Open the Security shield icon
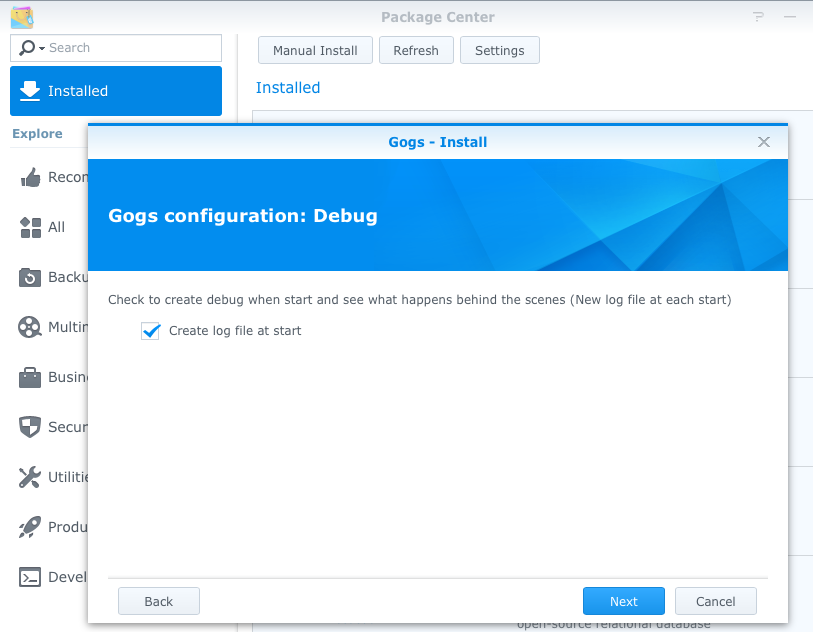Image resolution: width=813 pixels, height=632 pixels. point(30,427)
